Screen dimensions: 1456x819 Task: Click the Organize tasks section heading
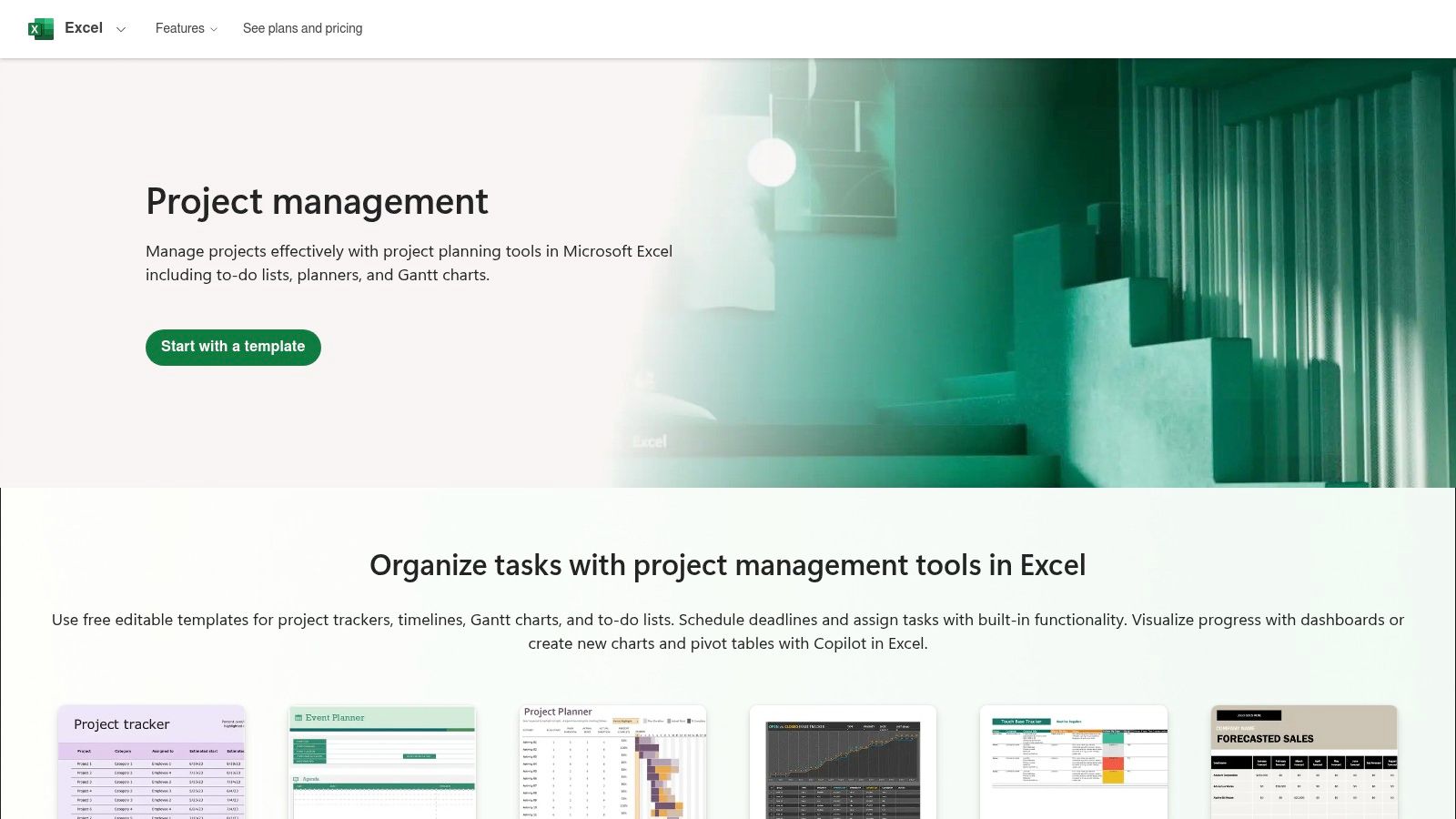pyautogui.click(x=727, y=565)
